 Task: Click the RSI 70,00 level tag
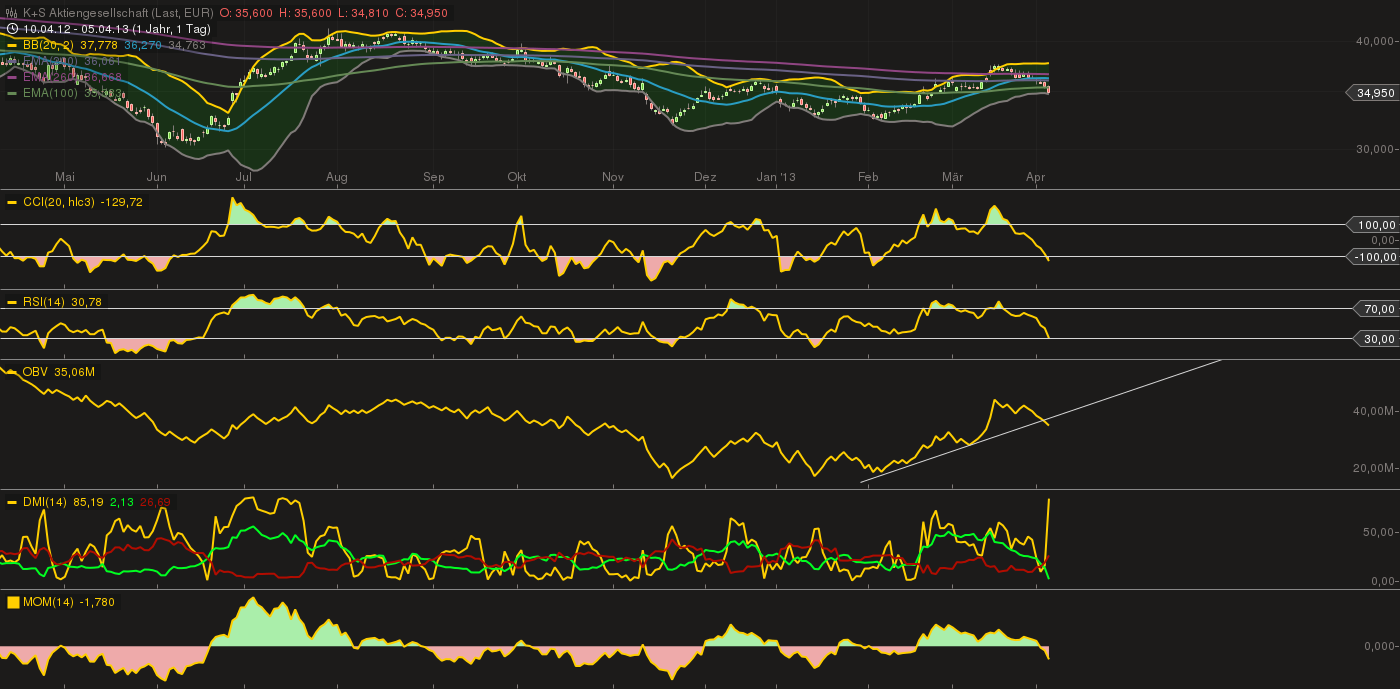[1375, 309]
